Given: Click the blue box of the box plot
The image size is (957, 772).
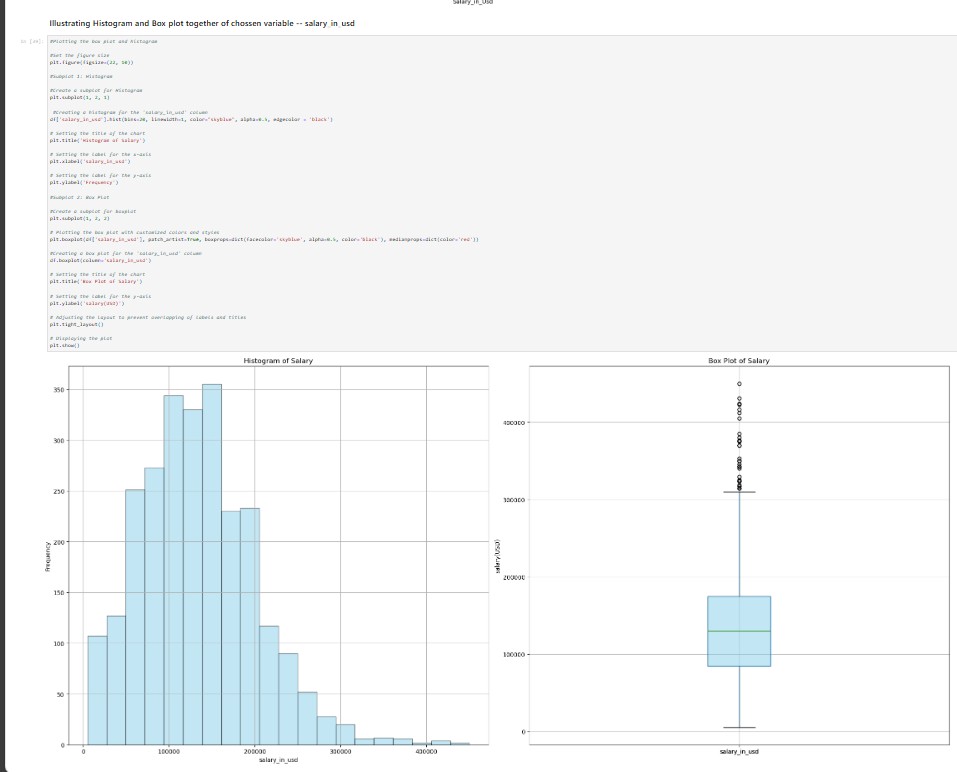Looking at the screenshot, I should [738, 612].
